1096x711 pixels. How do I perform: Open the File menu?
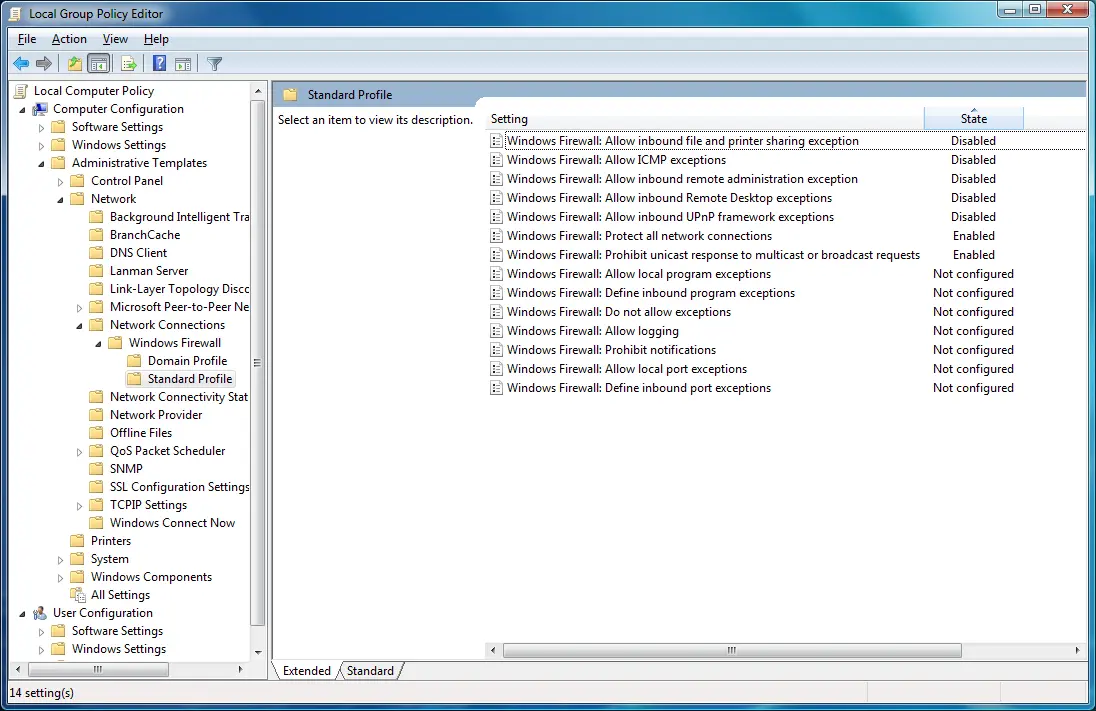pyautogui.click(x=27, y=39)
